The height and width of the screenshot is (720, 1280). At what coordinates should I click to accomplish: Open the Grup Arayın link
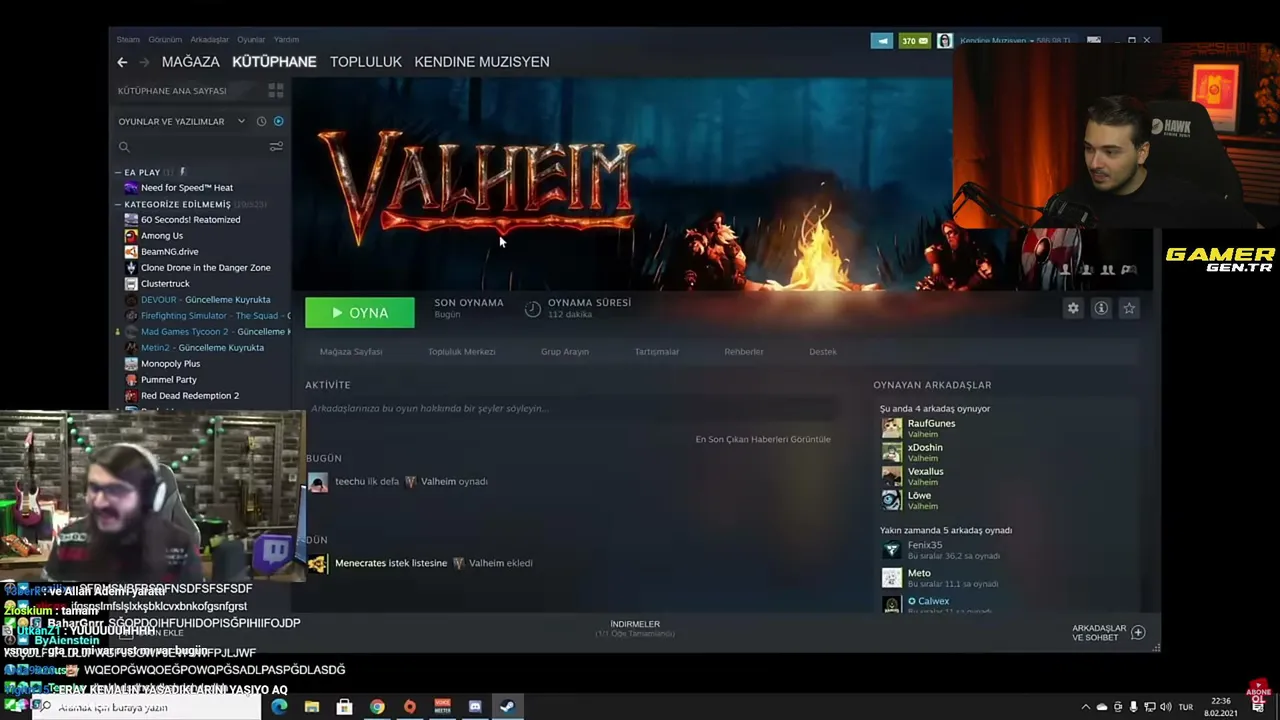pos(565,352)
